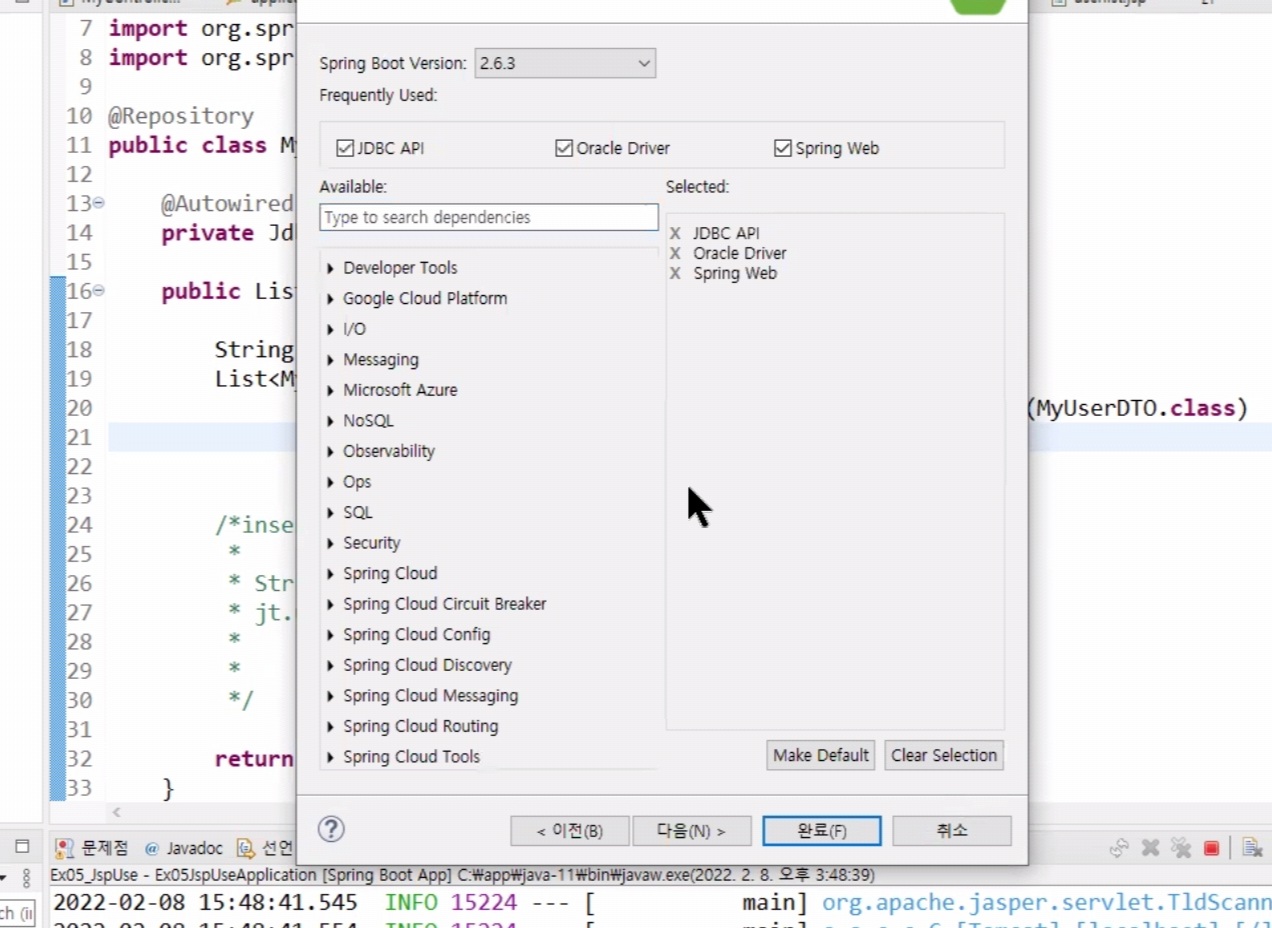Expand the Spring Cloud Routing category
The width and height of the screenshot is (1272, 928).
330,726
